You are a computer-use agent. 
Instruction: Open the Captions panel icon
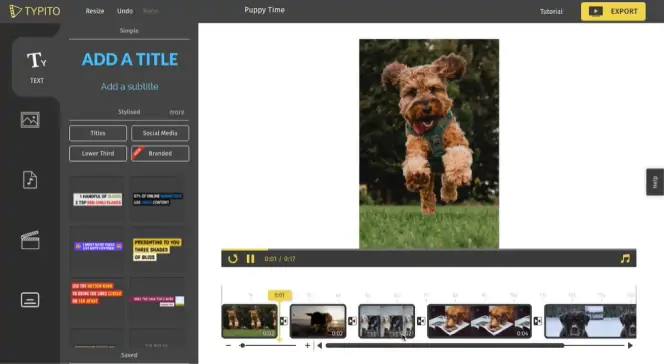click(x=30, y=300)
